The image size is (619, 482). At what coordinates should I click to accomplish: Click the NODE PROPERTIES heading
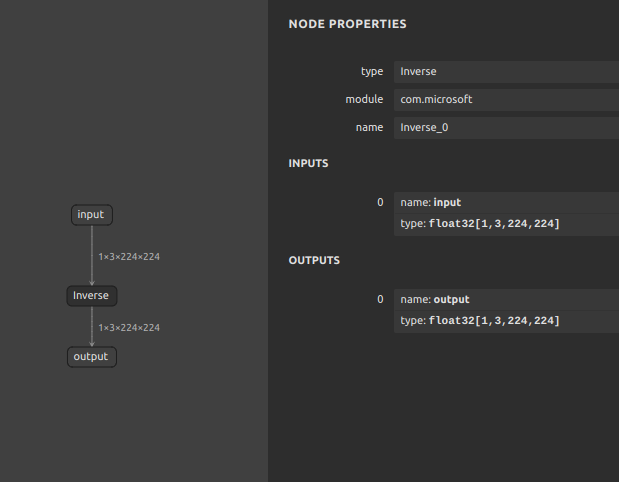(x=347, y=24)
